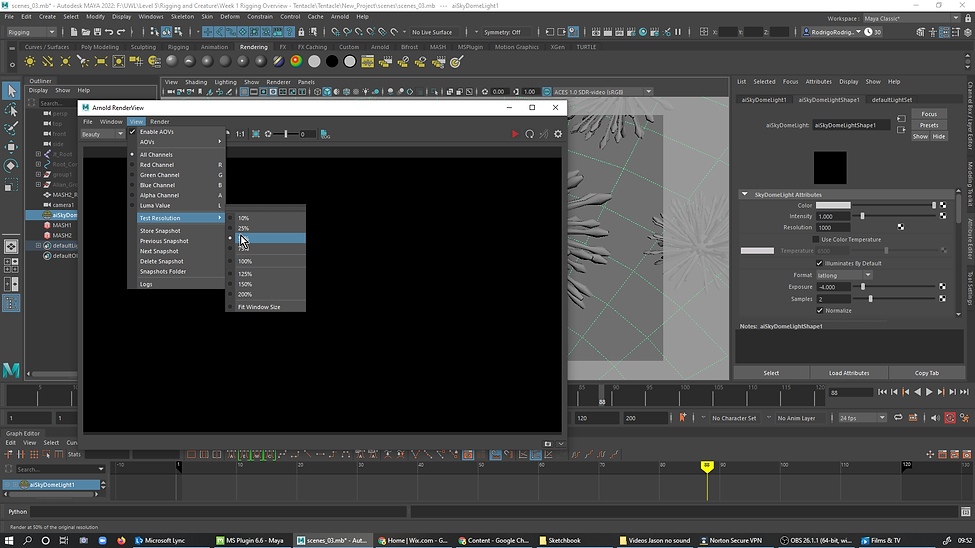975x548 pixels.
Task: Click the loop playback icon
Action: click(898, 418)
